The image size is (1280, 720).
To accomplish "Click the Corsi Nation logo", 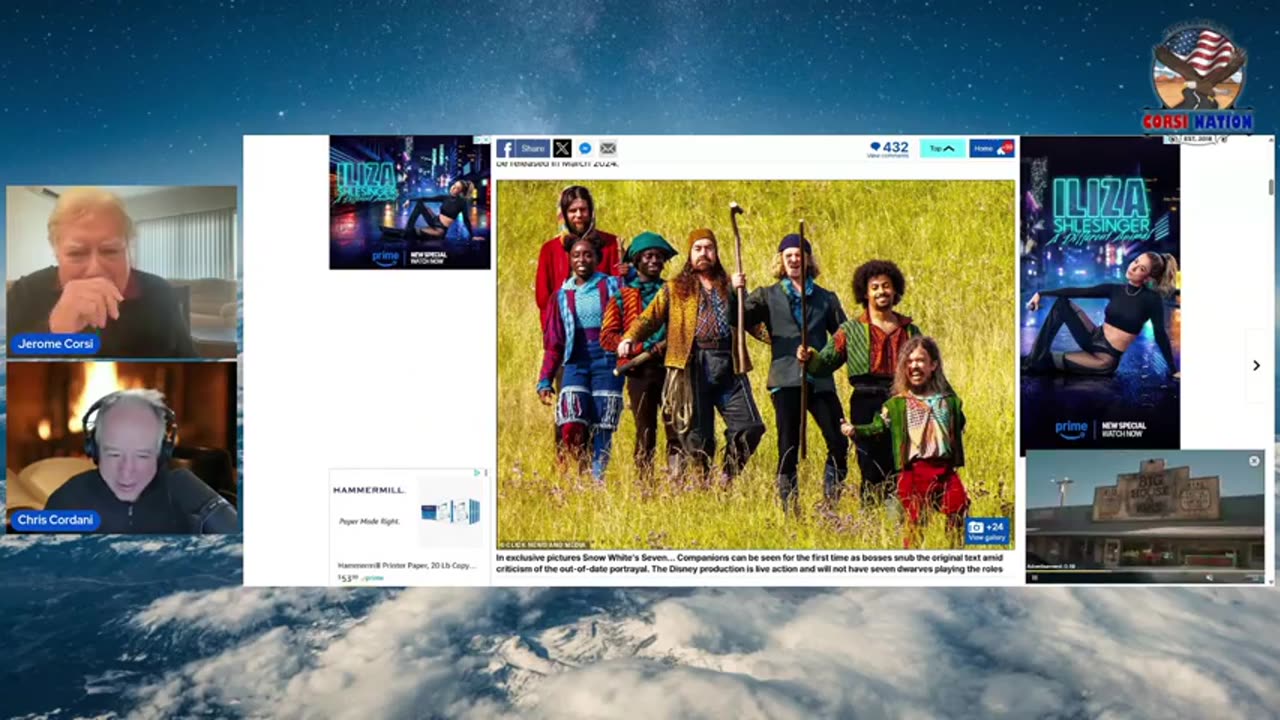I will [x=1198, y=82].
